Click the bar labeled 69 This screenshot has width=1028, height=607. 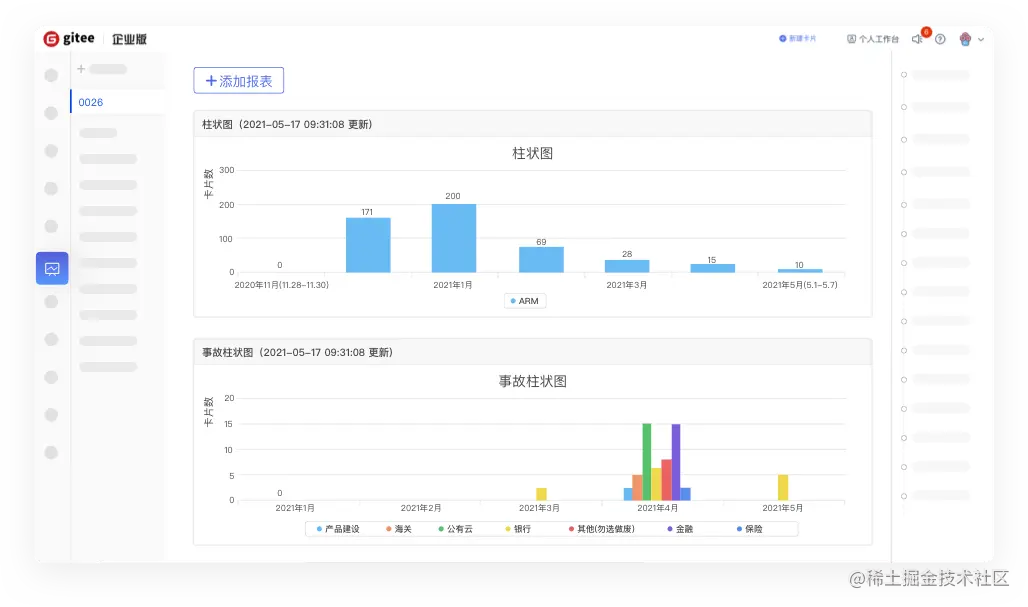[x=542, y=260]
